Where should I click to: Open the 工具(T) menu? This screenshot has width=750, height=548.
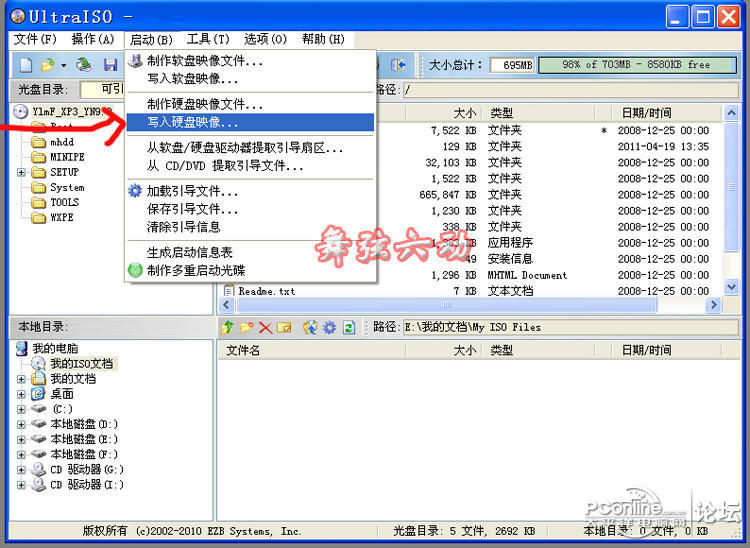pyautogui.click(x=208, y=39)
